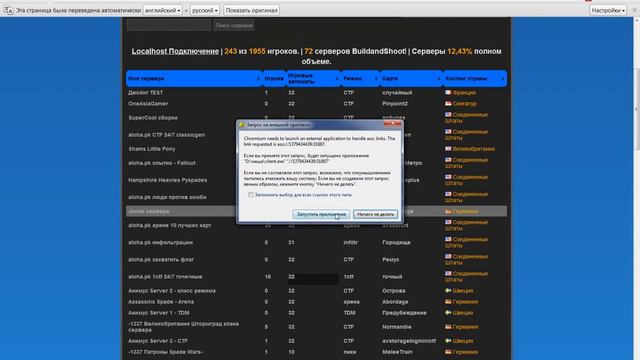Viewport: 640px width, 360px height.
Task: Open the "Настройки" translation settings dropdown
Action: tap(608, 10)
